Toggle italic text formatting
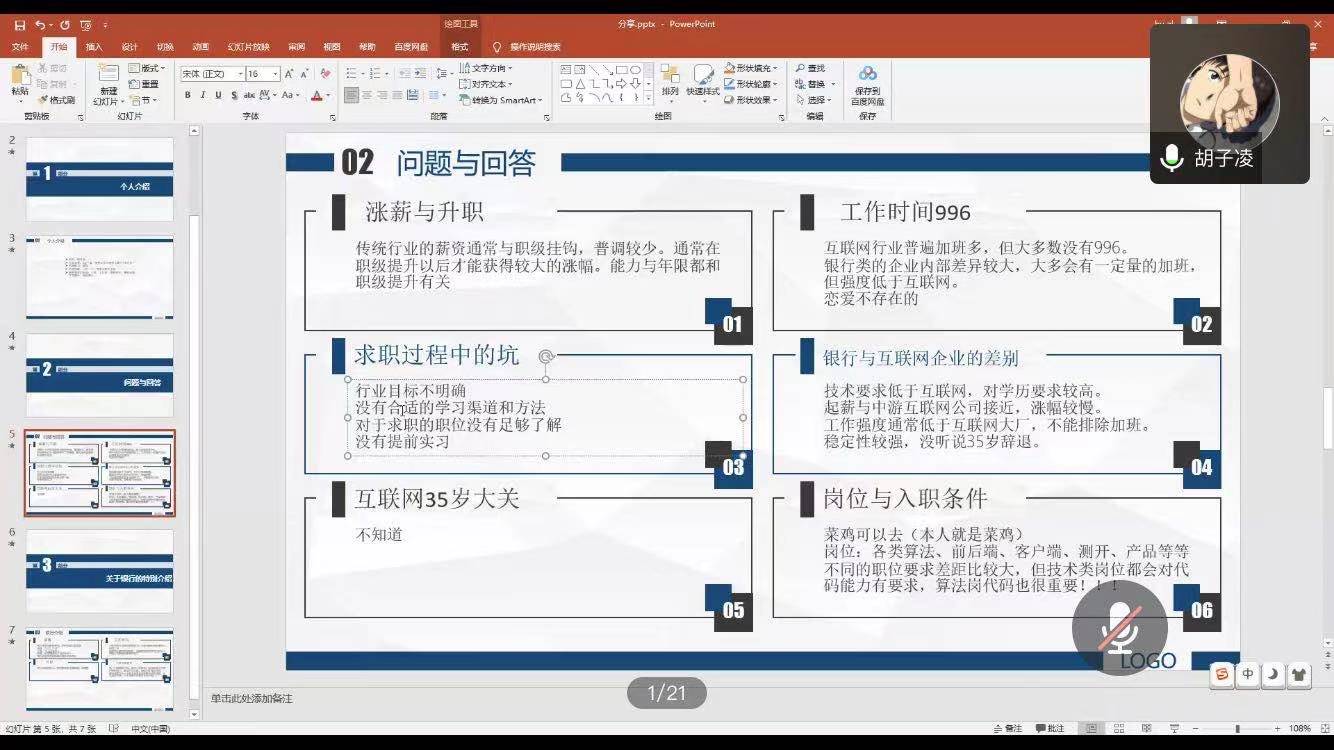This screenshot has width=1334, height=750. (x=203, y=96)
